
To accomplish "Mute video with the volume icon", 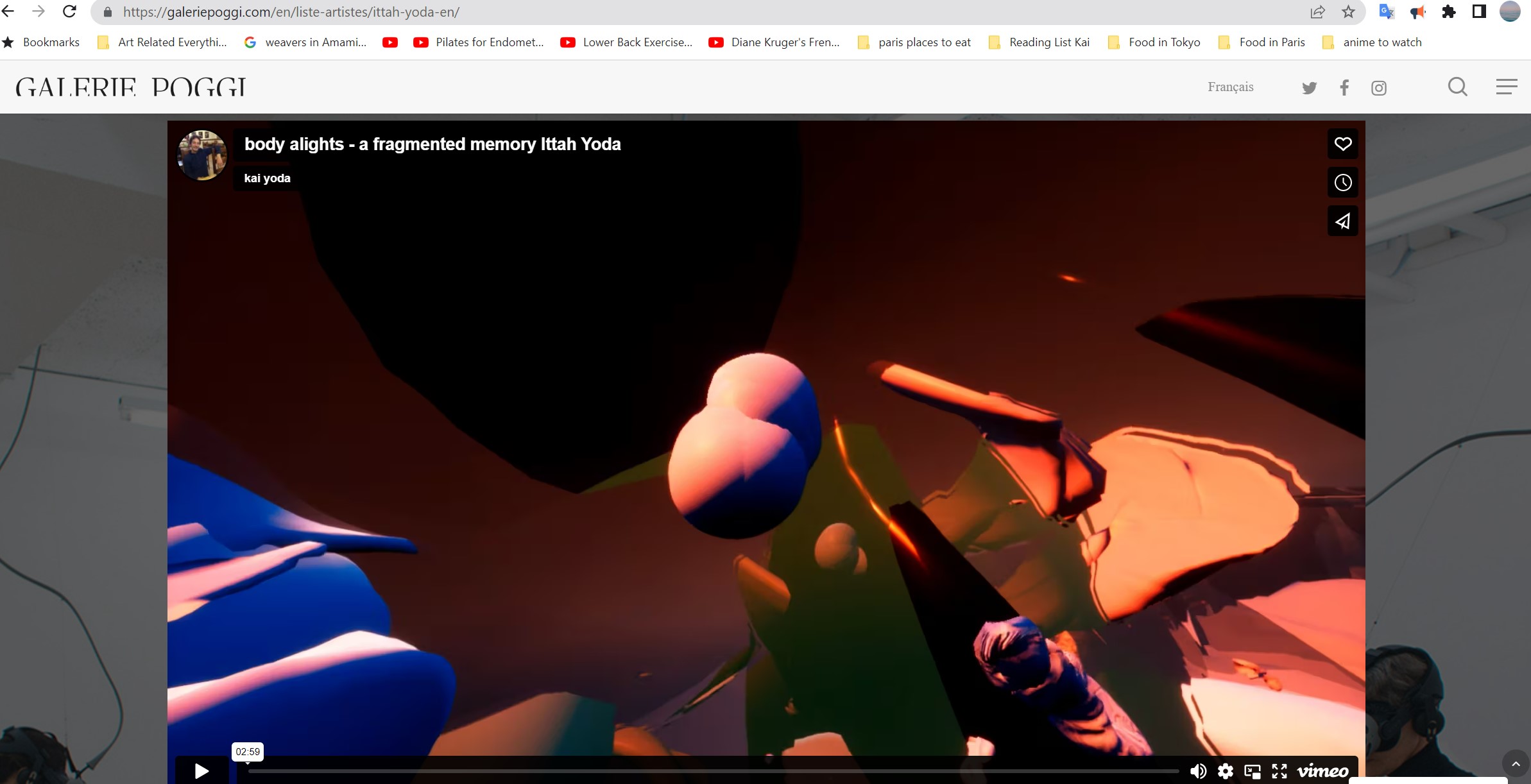I will [1198, 771].
